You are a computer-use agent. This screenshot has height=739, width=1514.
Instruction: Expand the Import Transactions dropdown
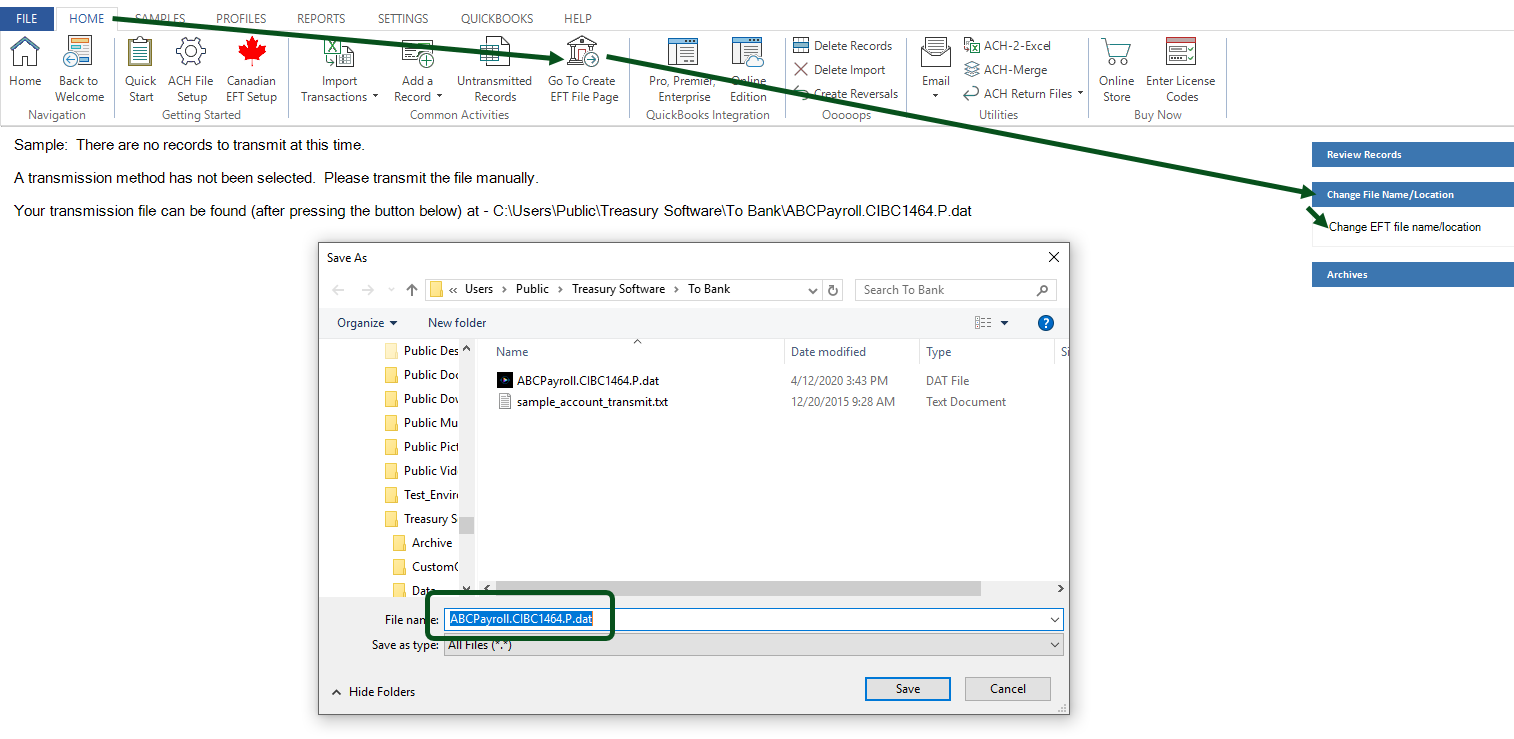[375, 97]
